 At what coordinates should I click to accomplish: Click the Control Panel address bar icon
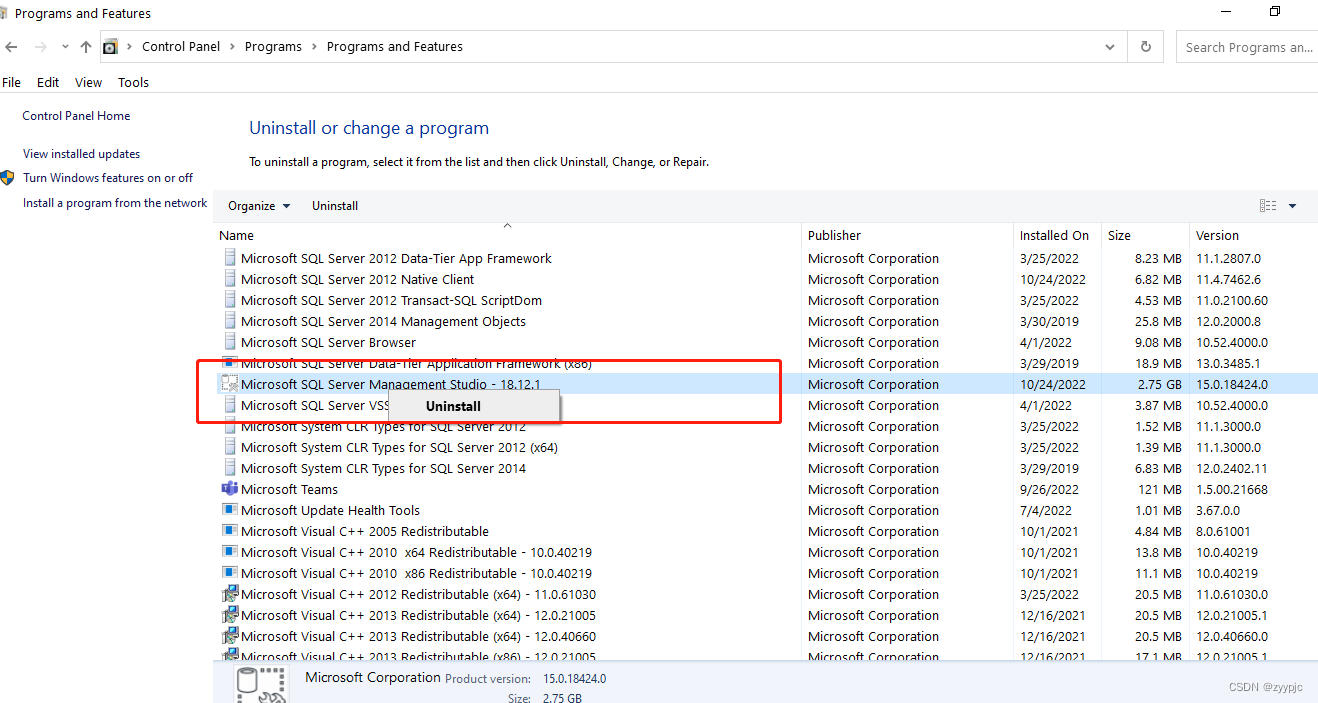click(110, 47)
